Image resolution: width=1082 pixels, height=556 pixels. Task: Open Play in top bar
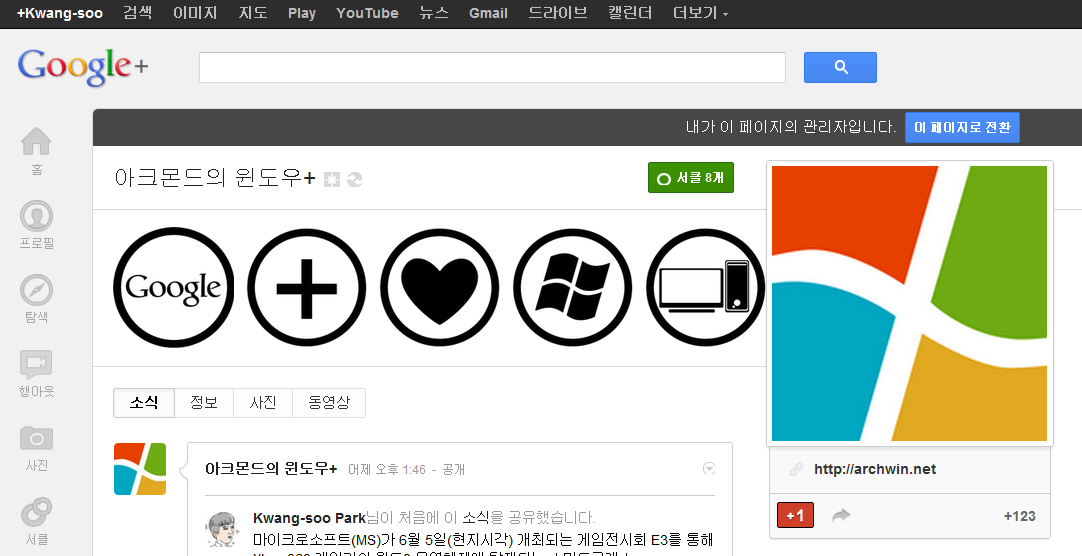point(302,13)
